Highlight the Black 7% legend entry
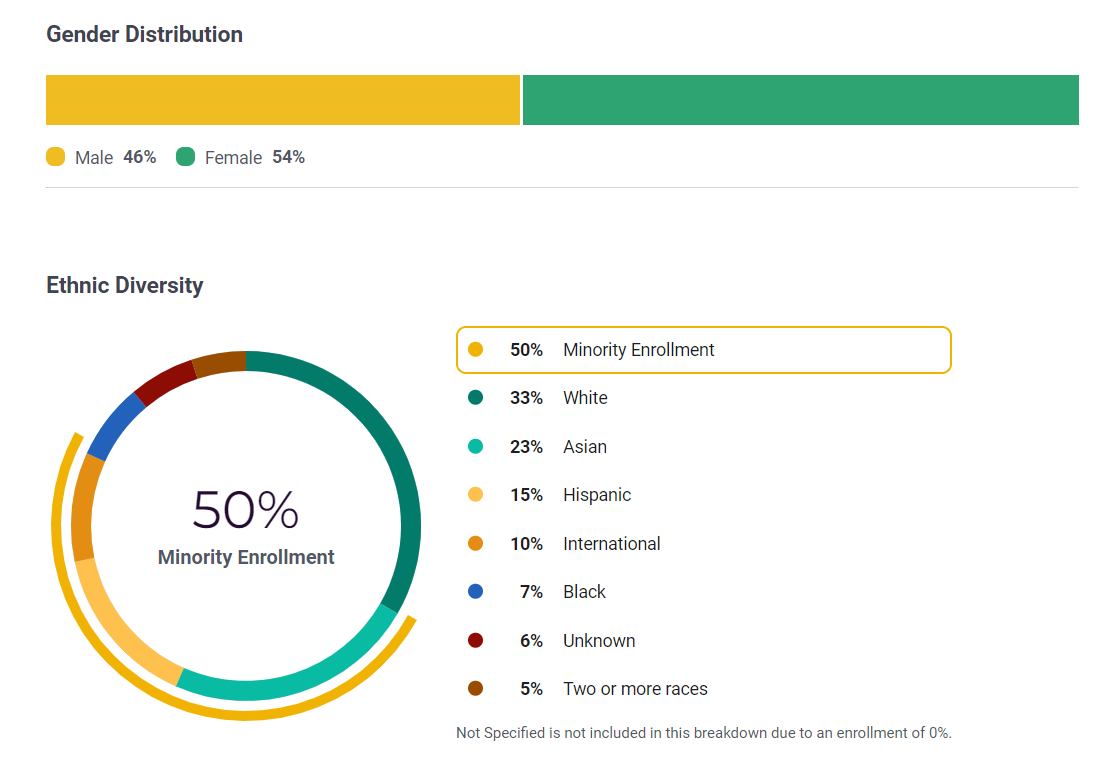 pos(584,592)
